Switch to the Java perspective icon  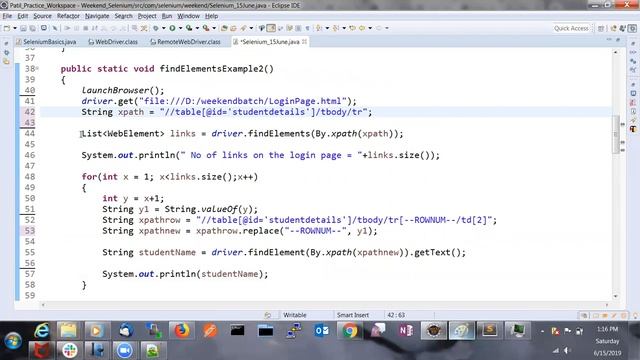pyautogui.click(x=613, y=28)
